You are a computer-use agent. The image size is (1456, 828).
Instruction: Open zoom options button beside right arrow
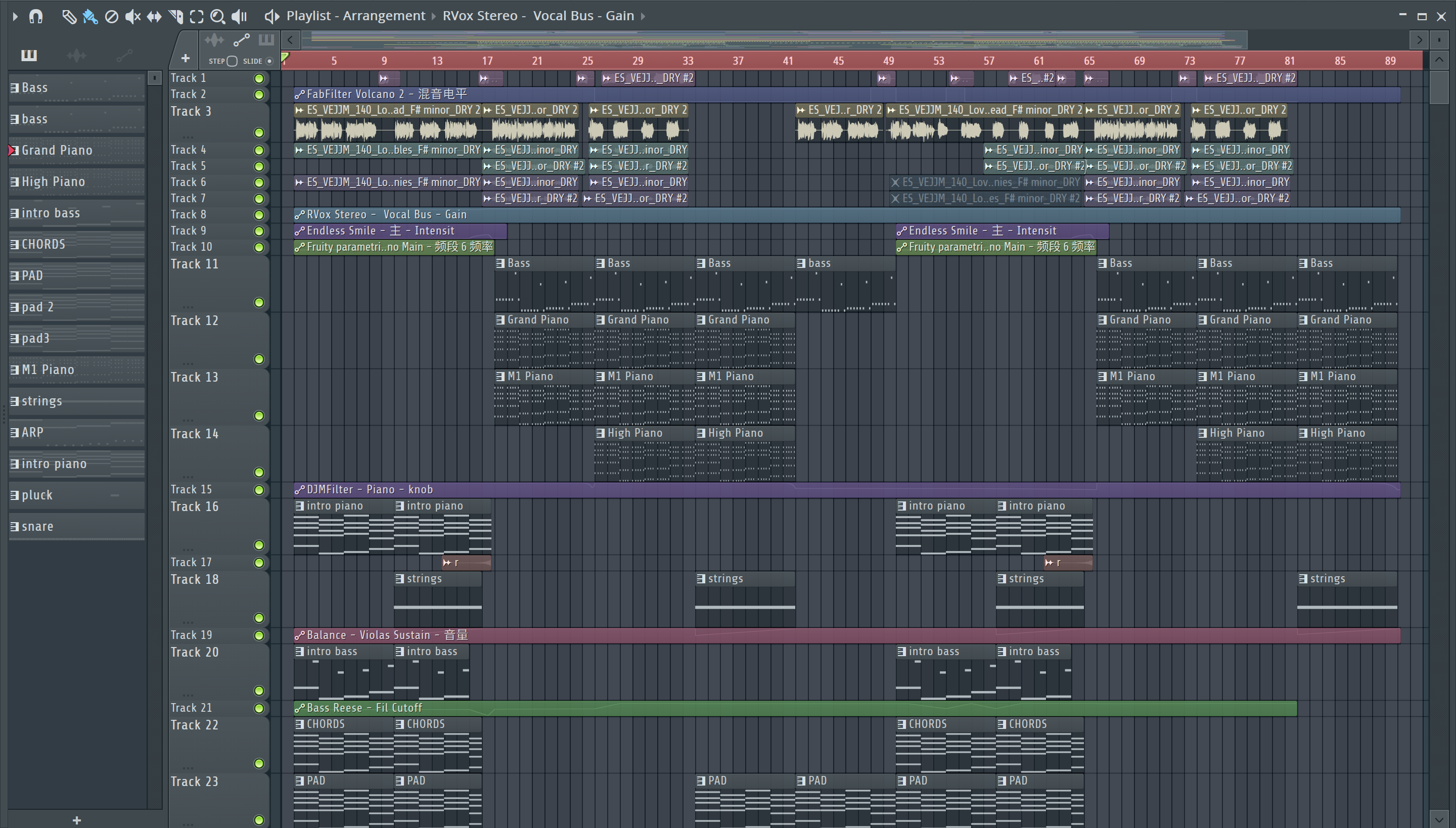[x=1439, y=40]
